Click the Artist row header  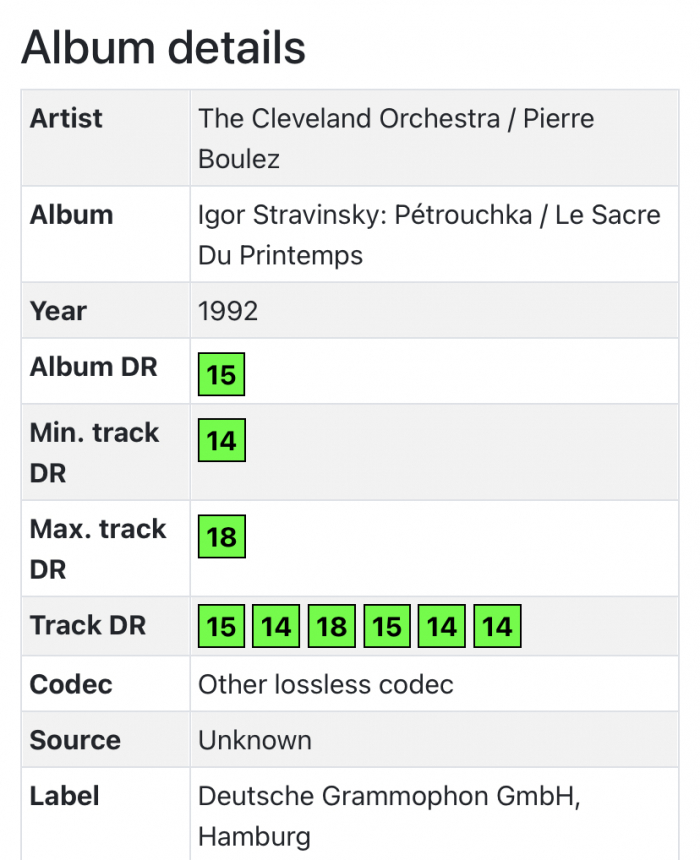pyautogui.click(x=66, y=119)
